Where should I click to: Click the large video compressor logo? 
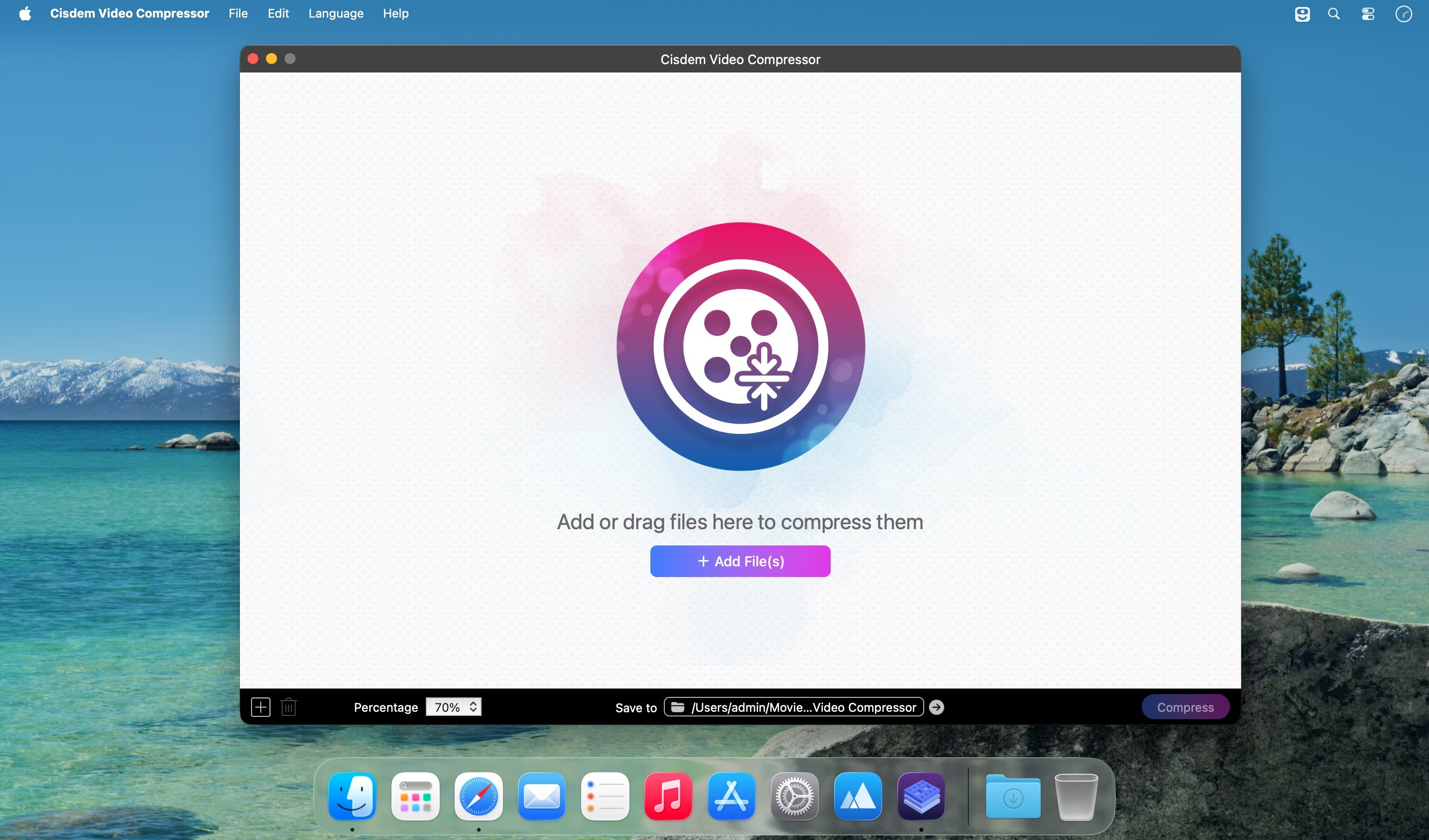pyautogui.click(x=740, y=346)
